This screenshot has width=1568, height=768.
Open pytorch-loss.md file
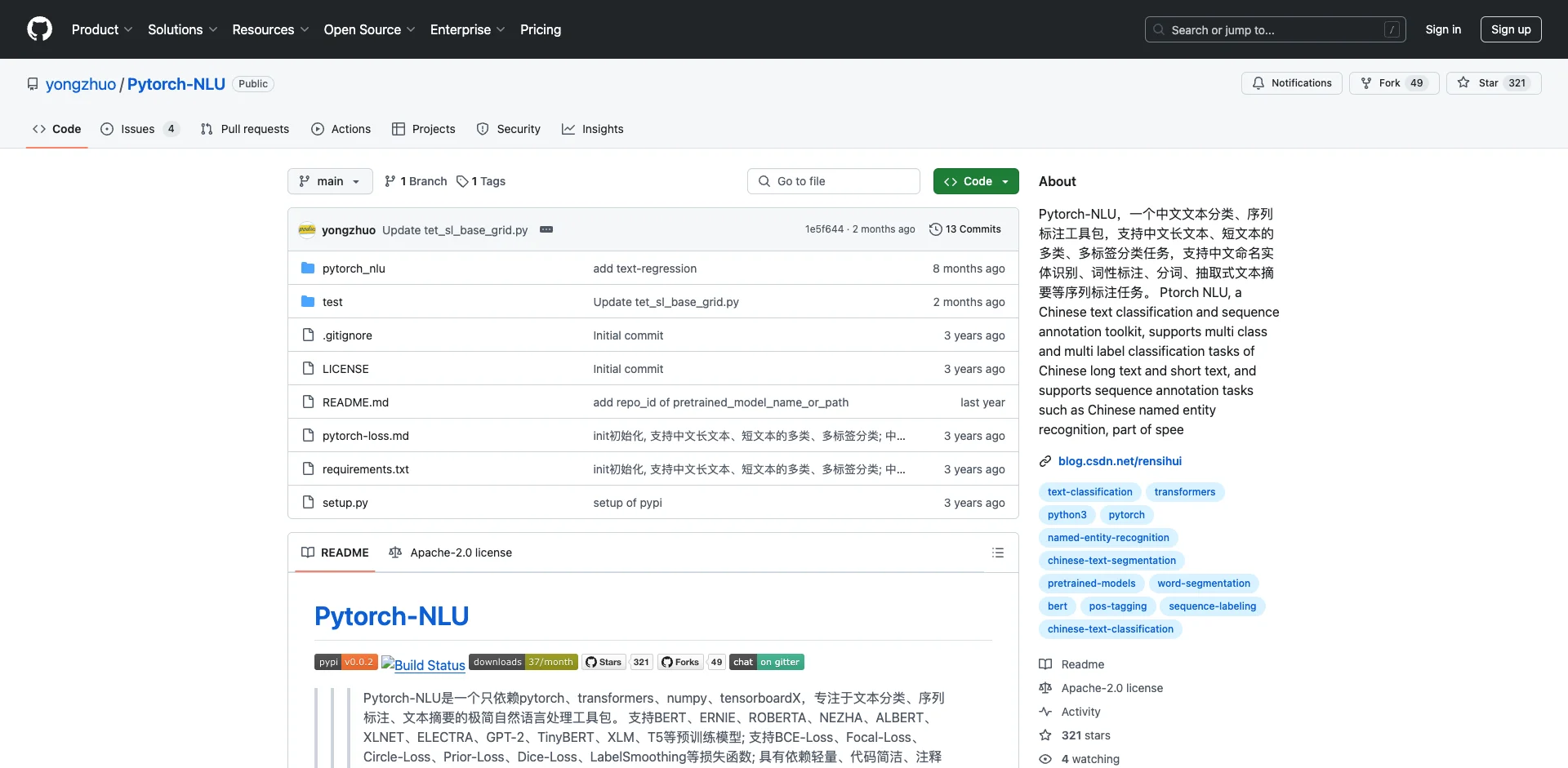[366, 436]
